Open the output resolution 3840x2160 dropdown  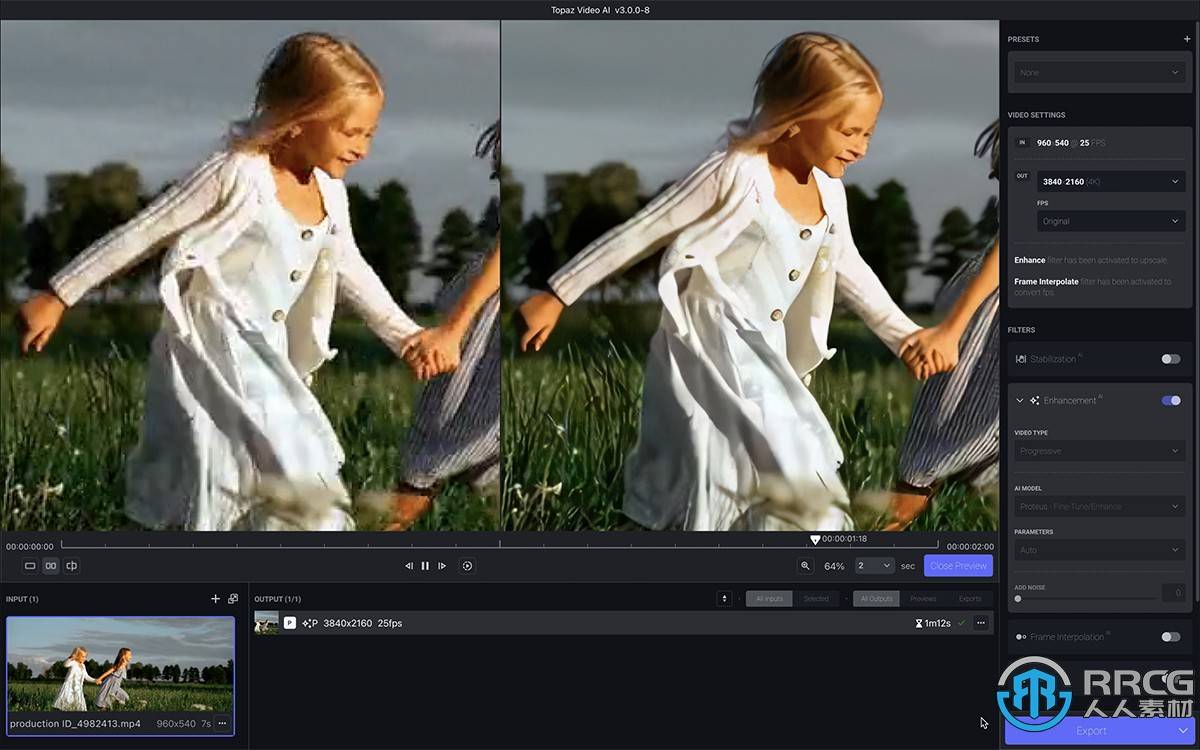coord(1110,182)
